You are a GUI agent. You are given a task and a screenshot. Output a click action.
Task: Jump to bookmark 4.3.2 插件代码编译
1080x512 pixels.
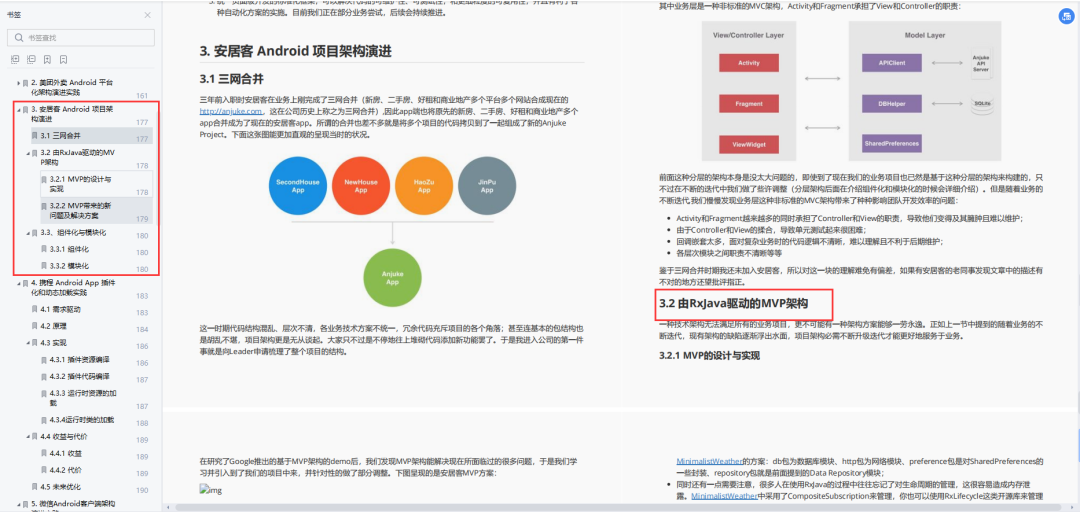pos(79,376)
